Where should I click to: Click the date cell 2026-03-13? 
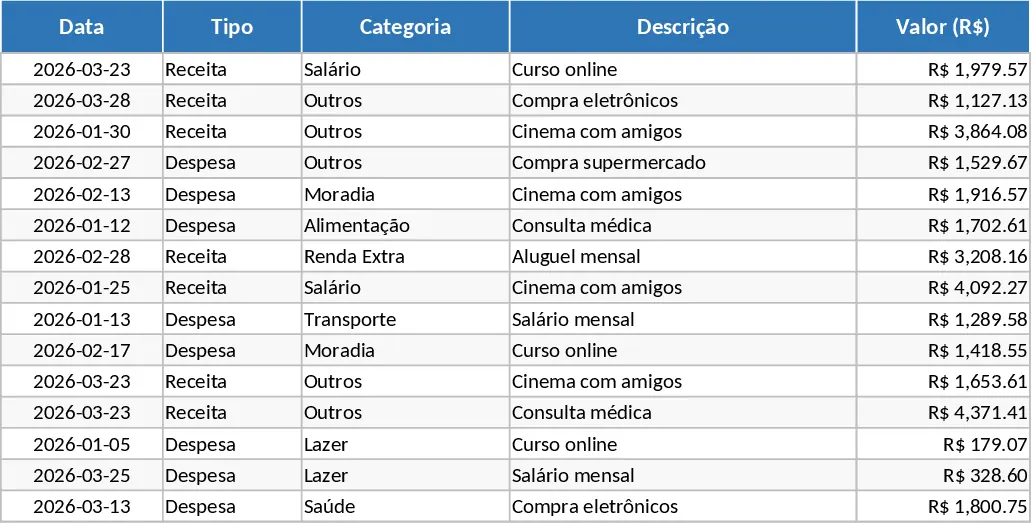point(82,507)
